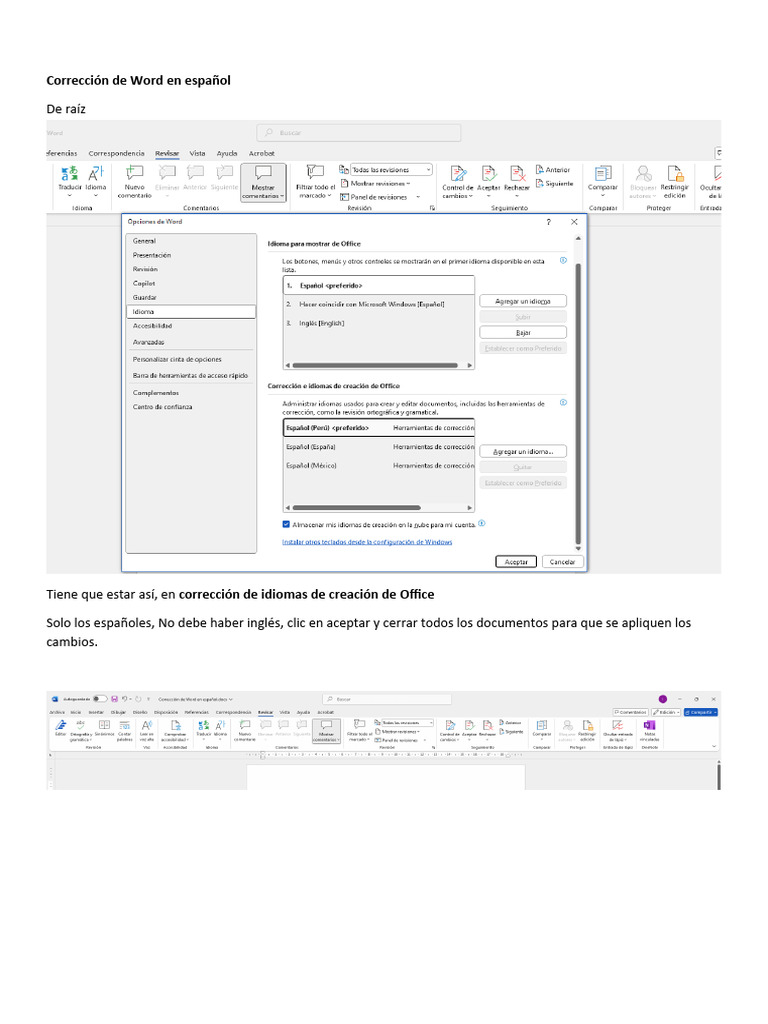768x1024 pixels.
Task: Select Inglés [English] in display language list
Action: (x=379, y=323)
